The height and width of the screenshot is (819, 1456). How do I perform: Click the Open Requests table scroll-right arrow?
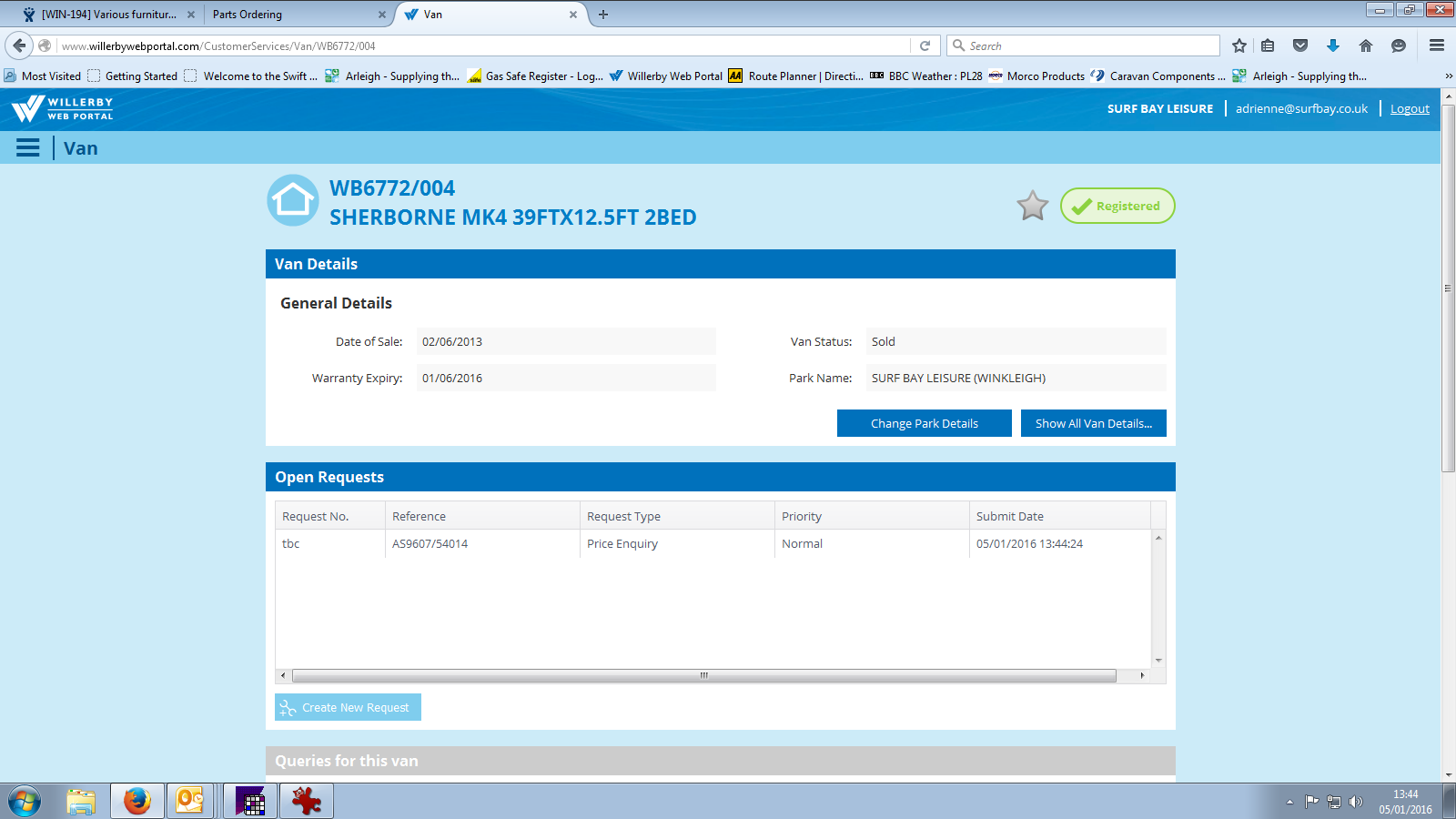pyautogui.click(x=1142, y=675)
